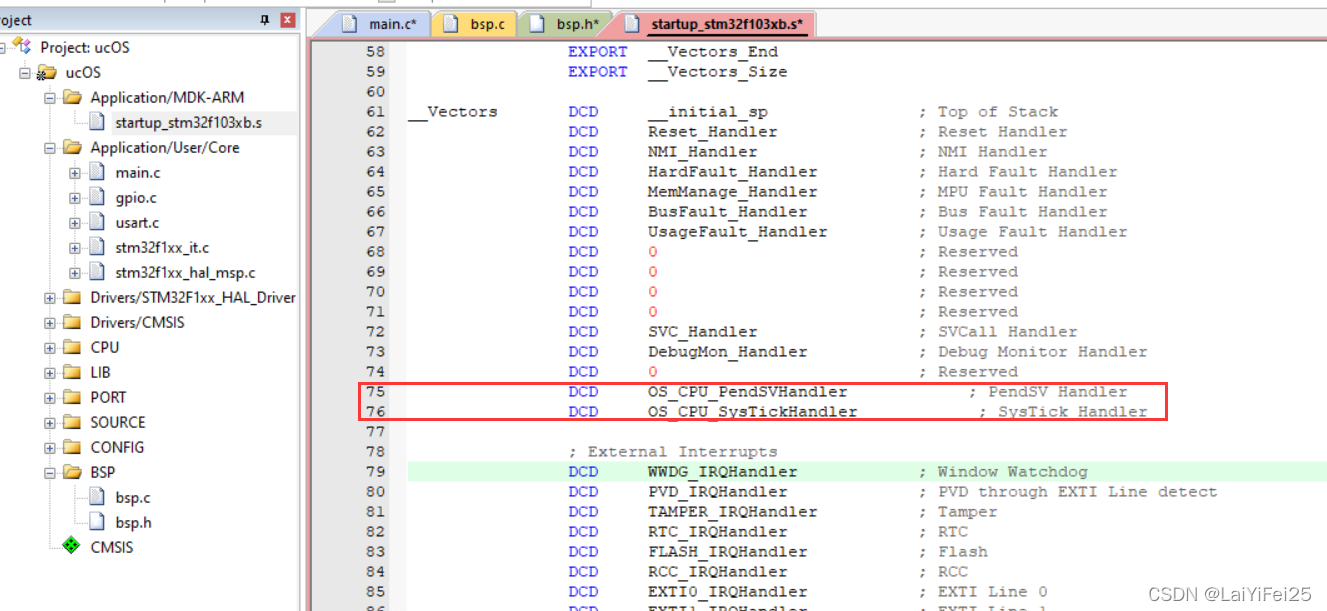1327x611 pixels.
Task: Click the ucOS target folder icon
Action: point(47,72)
